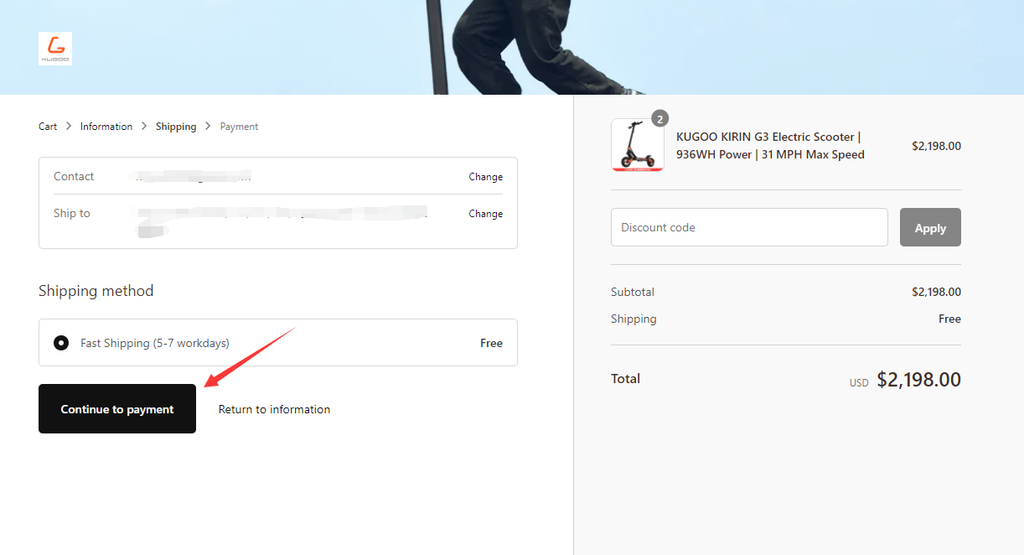Click Payment breadcrumb step

pos(239,127)
